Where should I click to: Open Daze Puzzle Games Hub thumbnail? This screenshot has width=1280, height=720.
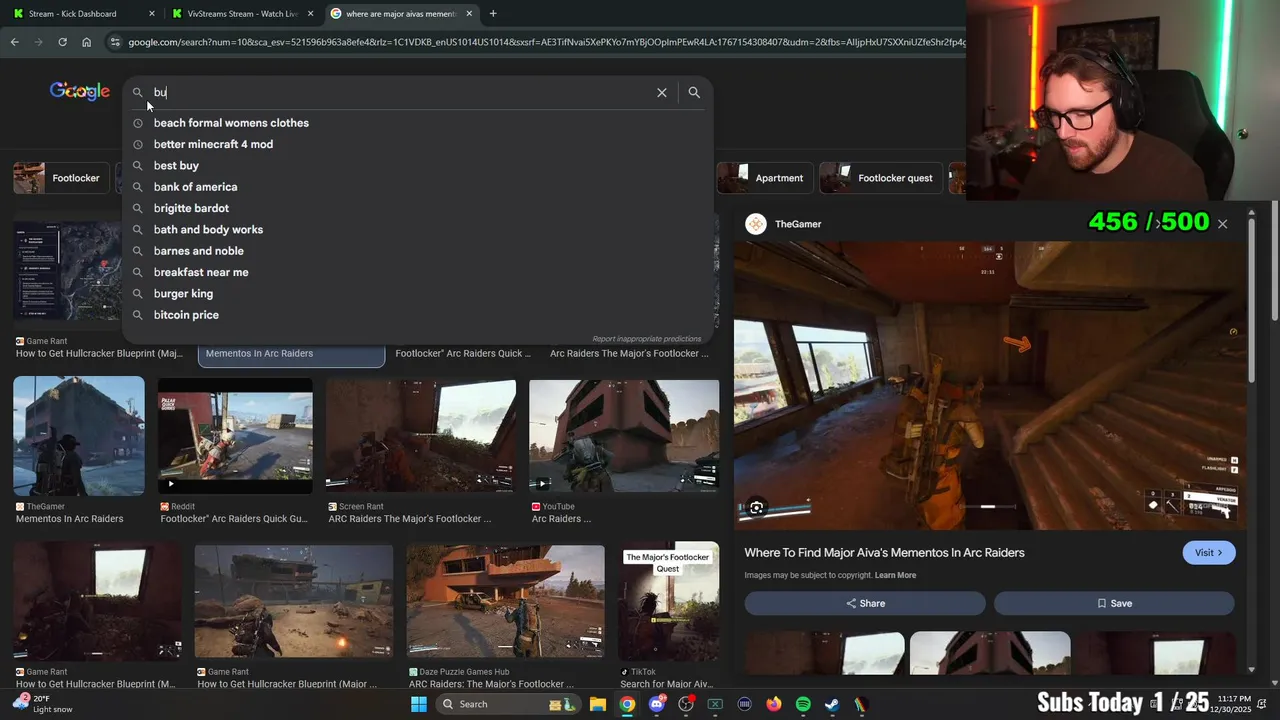[506, 602]
